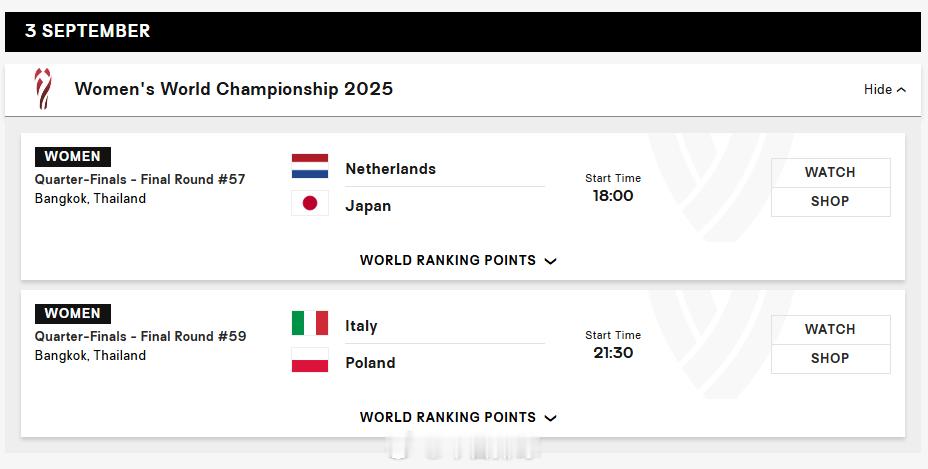Select the Italy team name
Screen dimensions: 928x469
[361, 326]
